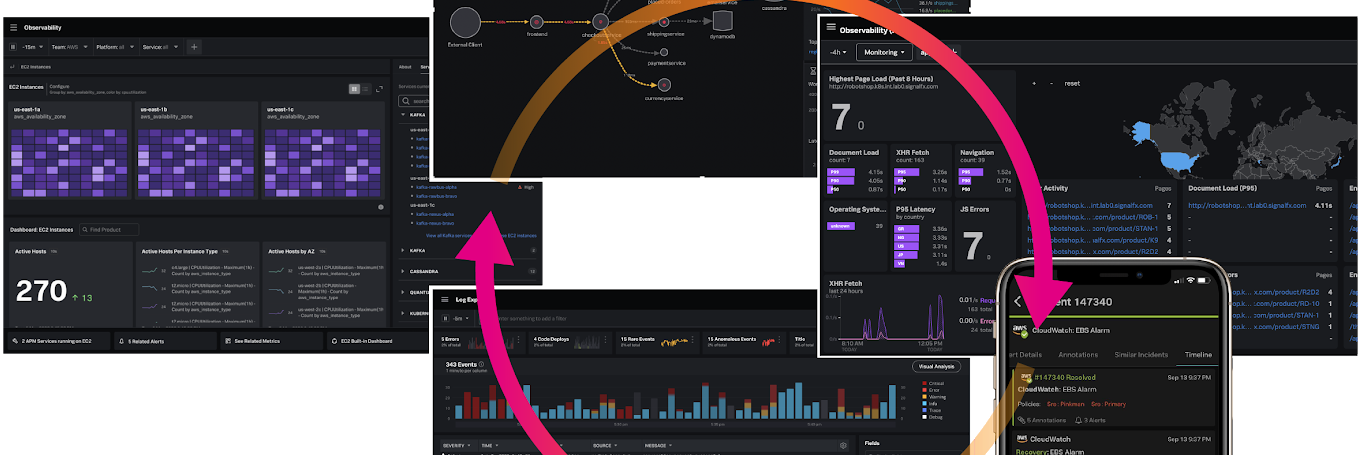This screenshot has width=1358, height=455.
Task: Open Timeline tab on phone incident
Action: [1198, 354]
